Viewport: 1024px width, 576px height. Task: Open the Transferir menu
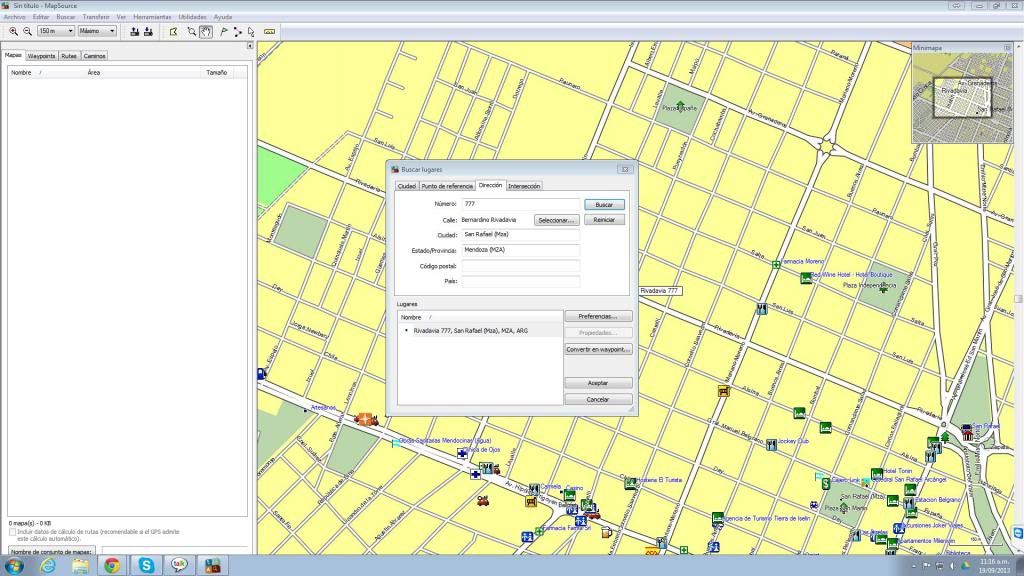96,17
